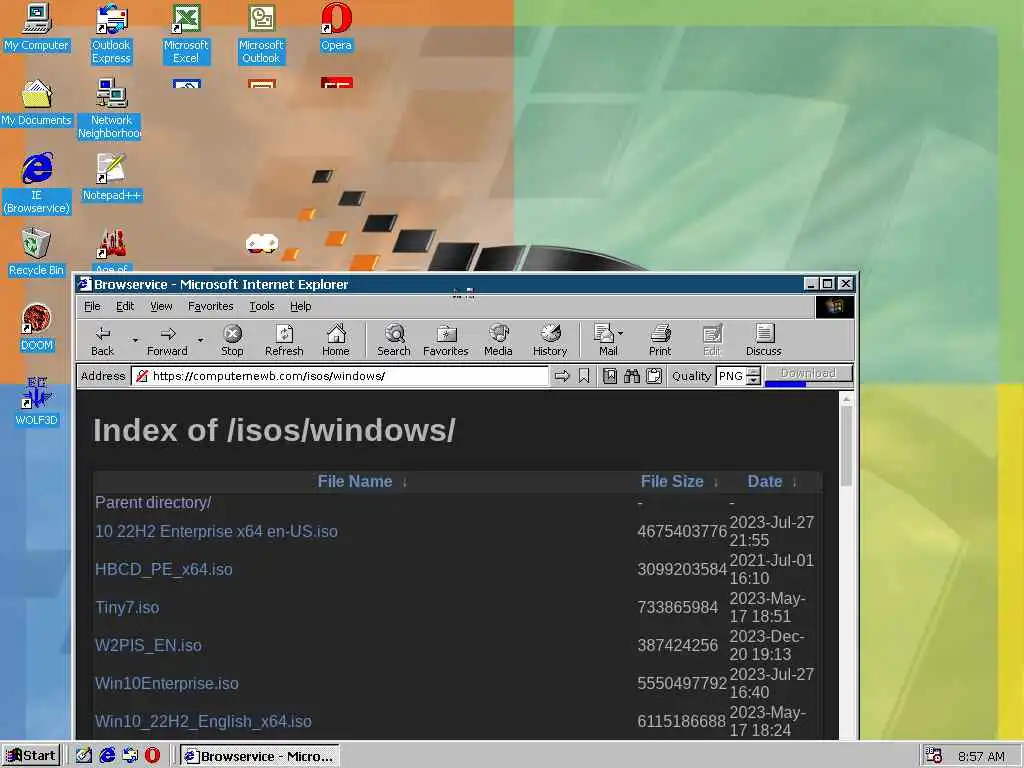1024x768 pixels.
Task: Click the bookmarks page icon left of binoculars
Action: [609, 376]
